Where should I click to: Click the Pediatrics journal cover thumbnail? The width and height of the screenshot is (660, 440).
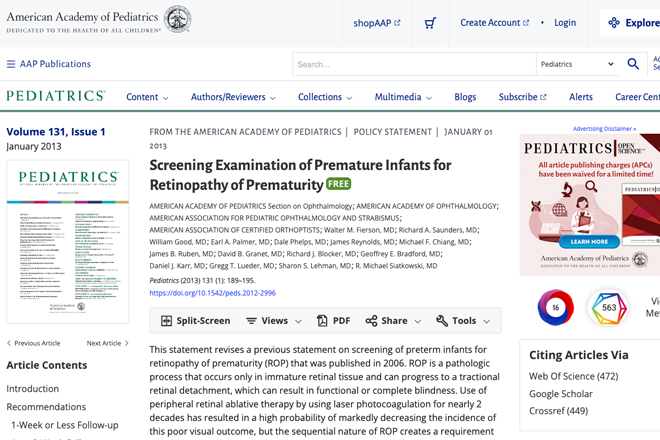point(68,242)
